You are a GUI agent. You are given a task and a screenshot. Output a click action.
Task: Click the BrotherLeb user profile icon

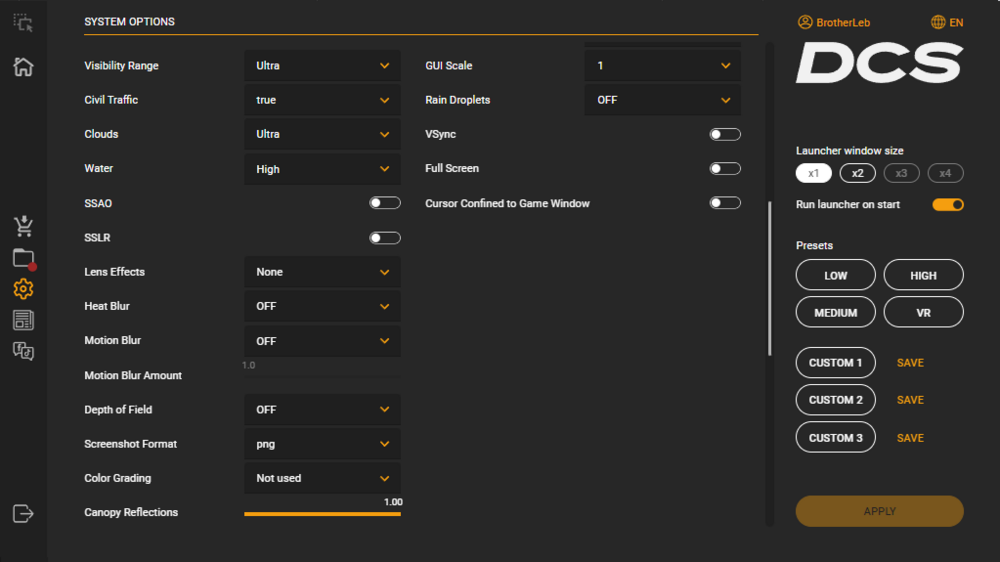805,22
